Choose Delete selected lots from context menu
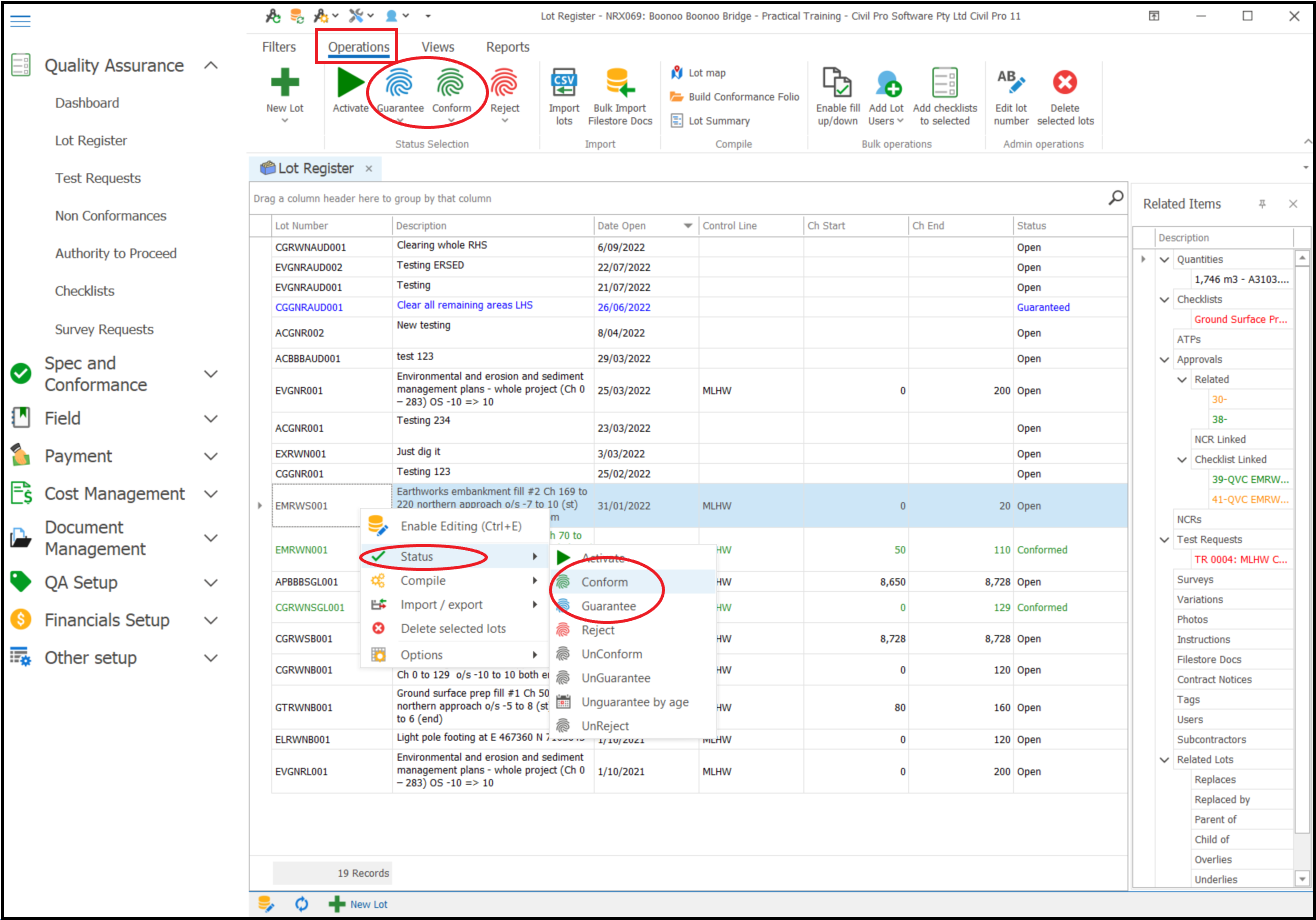The height and width of the screenshot is (920, 1316). 452,629
